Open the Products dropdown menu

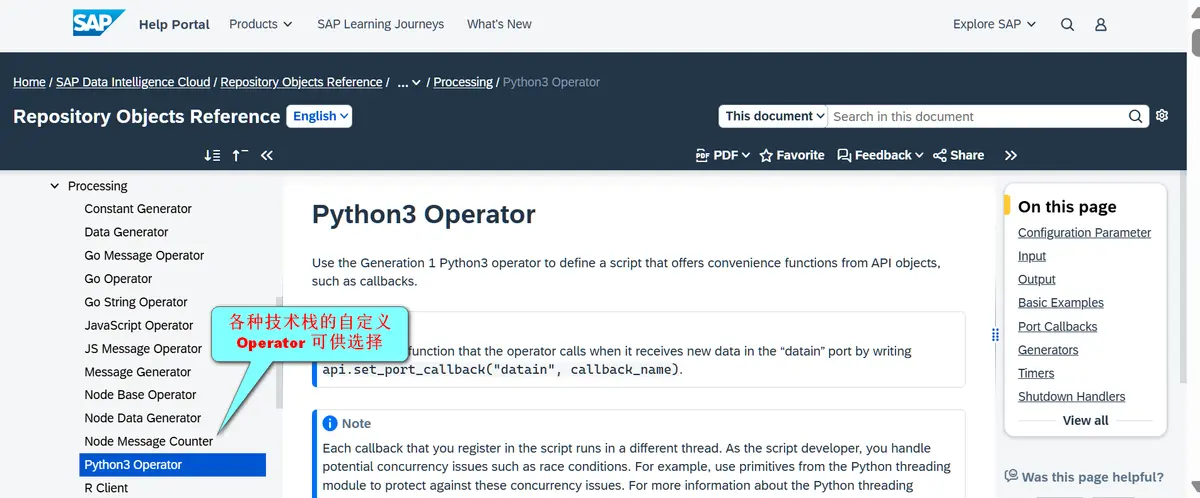point(261,24)
